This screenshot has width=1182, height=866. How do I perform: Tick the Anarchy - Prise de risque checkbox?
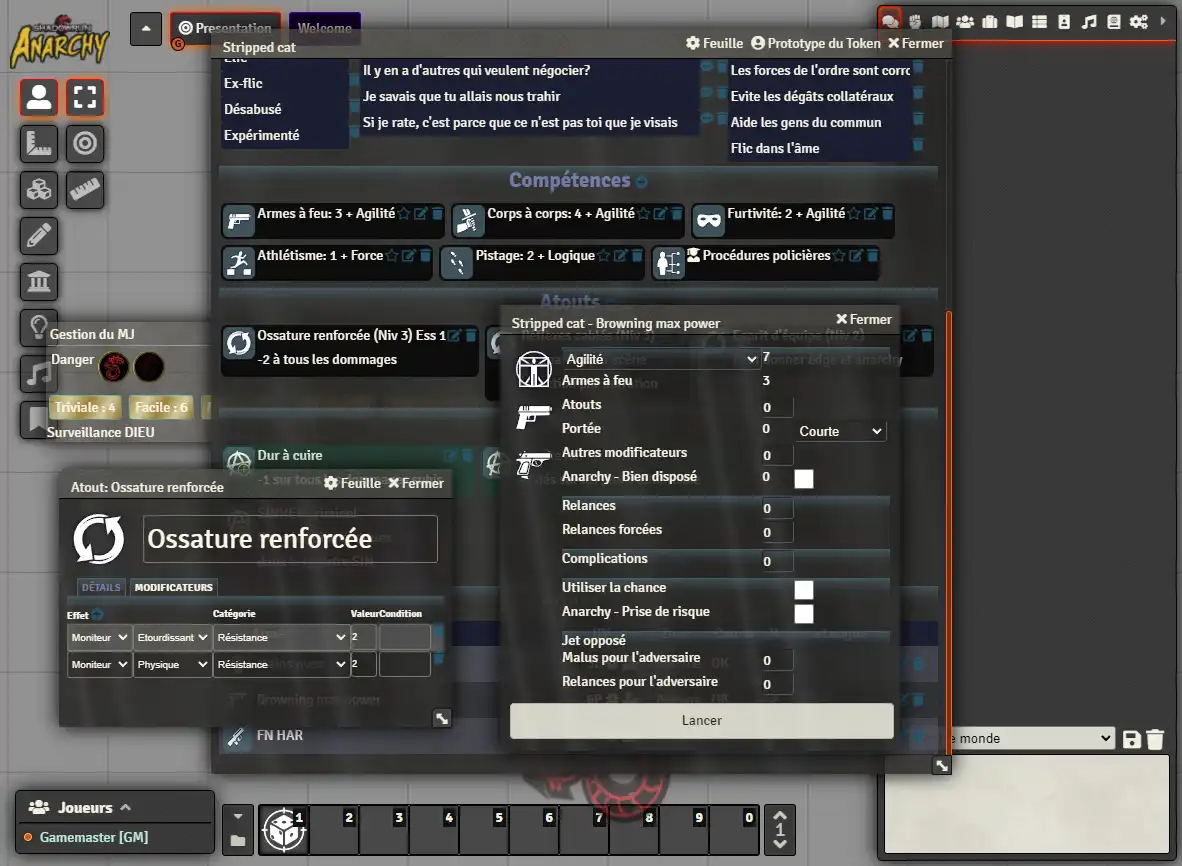click(x=803, y=614)
